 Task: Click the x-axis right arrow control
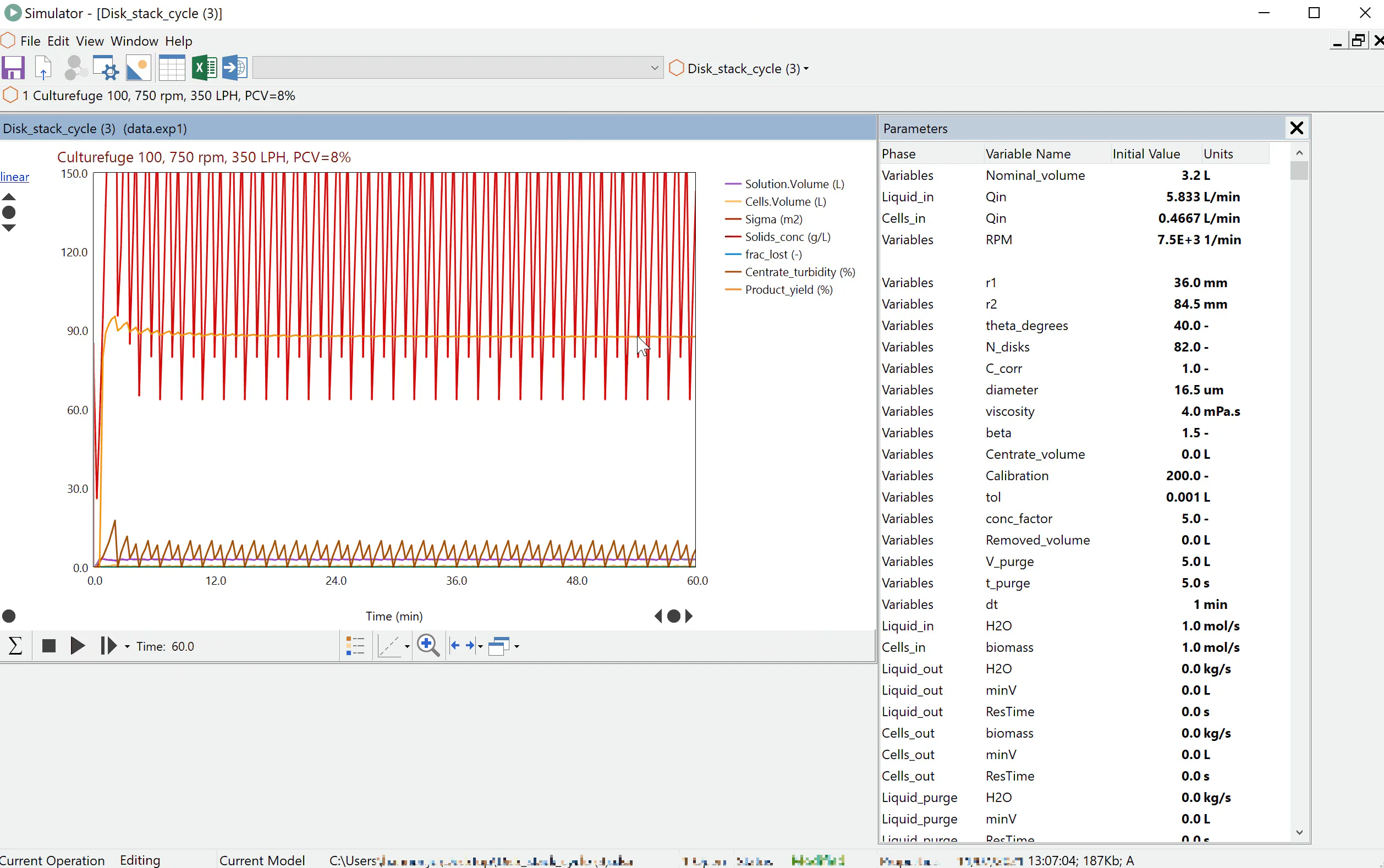tap(689, 616)
